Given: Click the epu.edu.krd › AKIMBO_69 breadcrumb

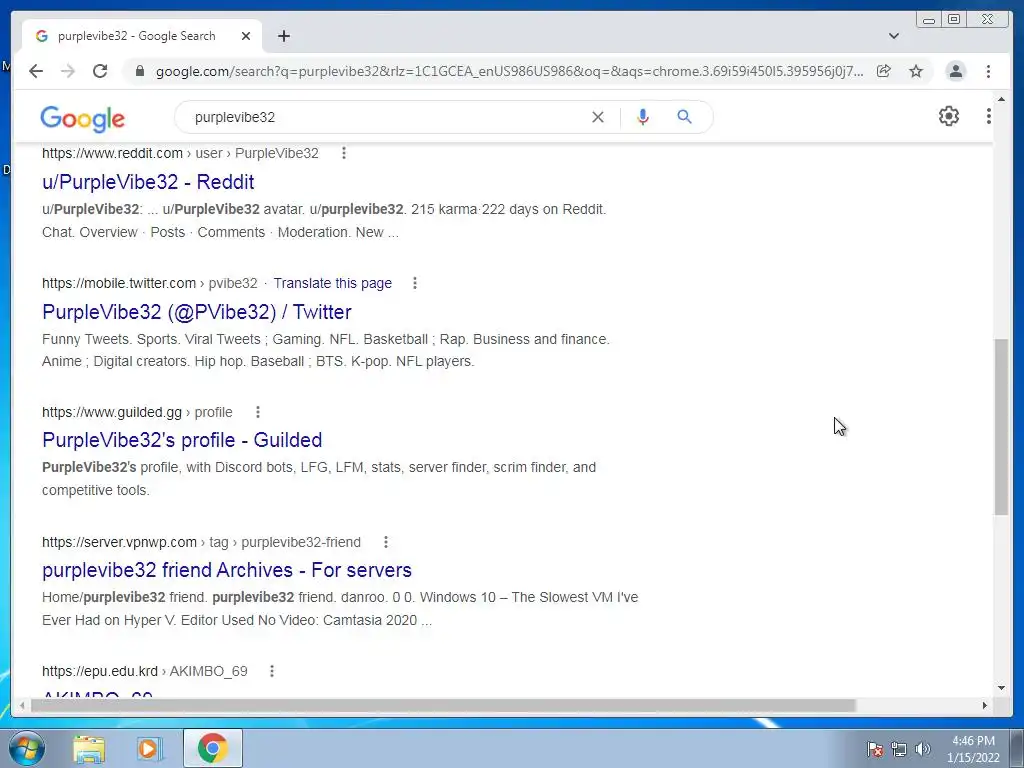Looking at the screenshot, I should click(145, 671).
